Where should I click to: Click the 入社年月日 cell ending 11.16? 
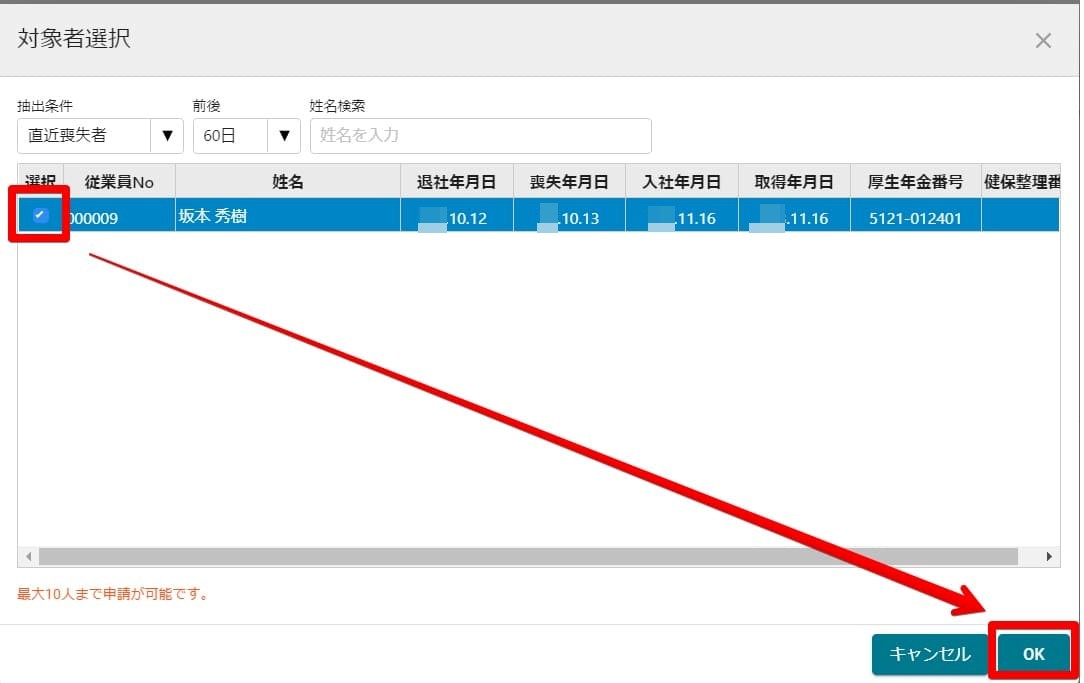tap(682, 216)
